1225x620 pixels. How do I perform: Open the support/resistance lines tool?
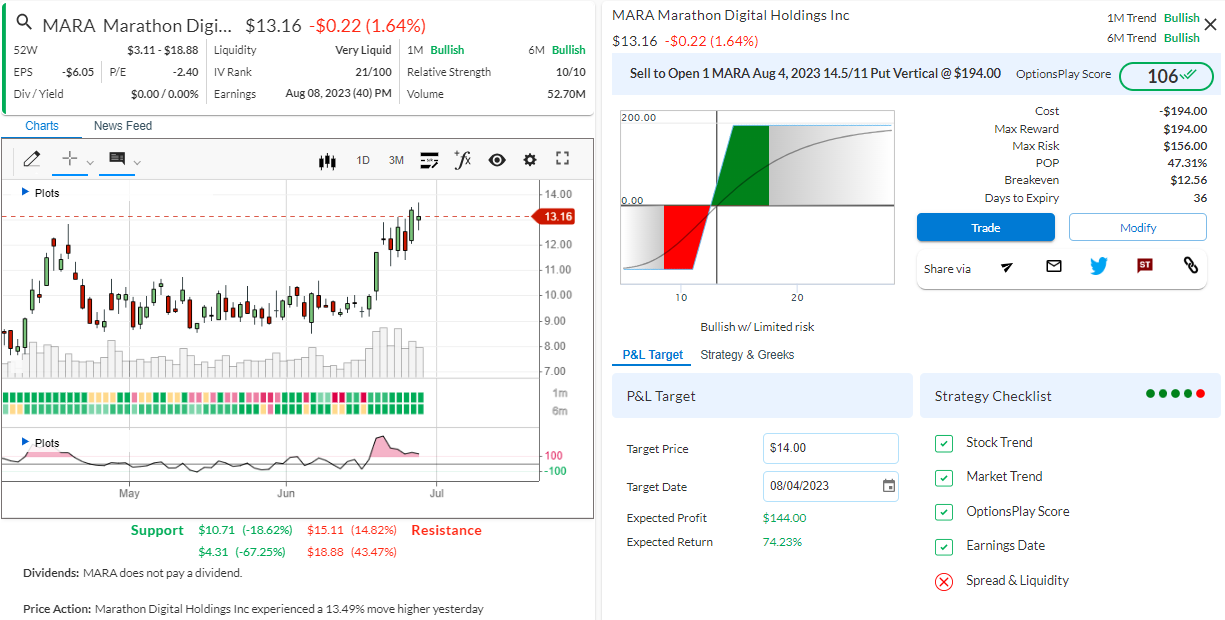coord(429,160)
